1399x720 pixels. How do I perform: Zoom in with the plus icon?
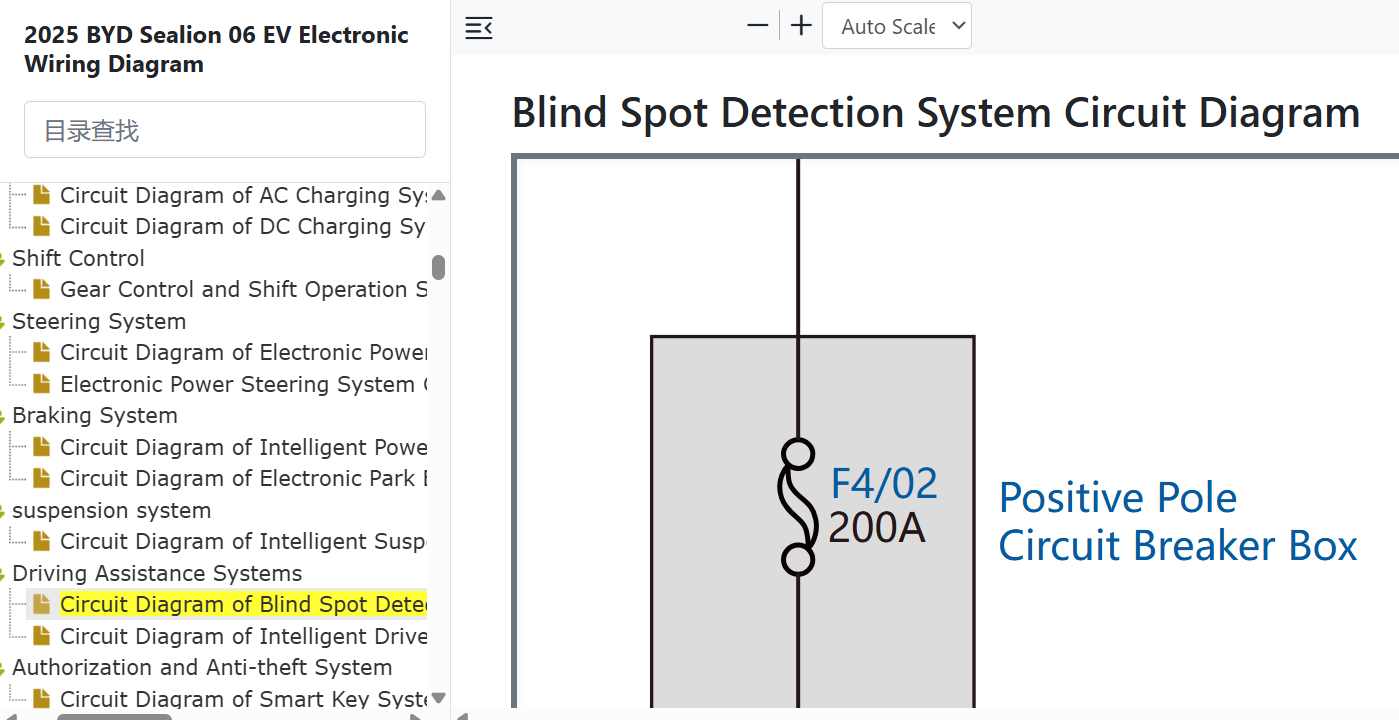tap(801, 26)
